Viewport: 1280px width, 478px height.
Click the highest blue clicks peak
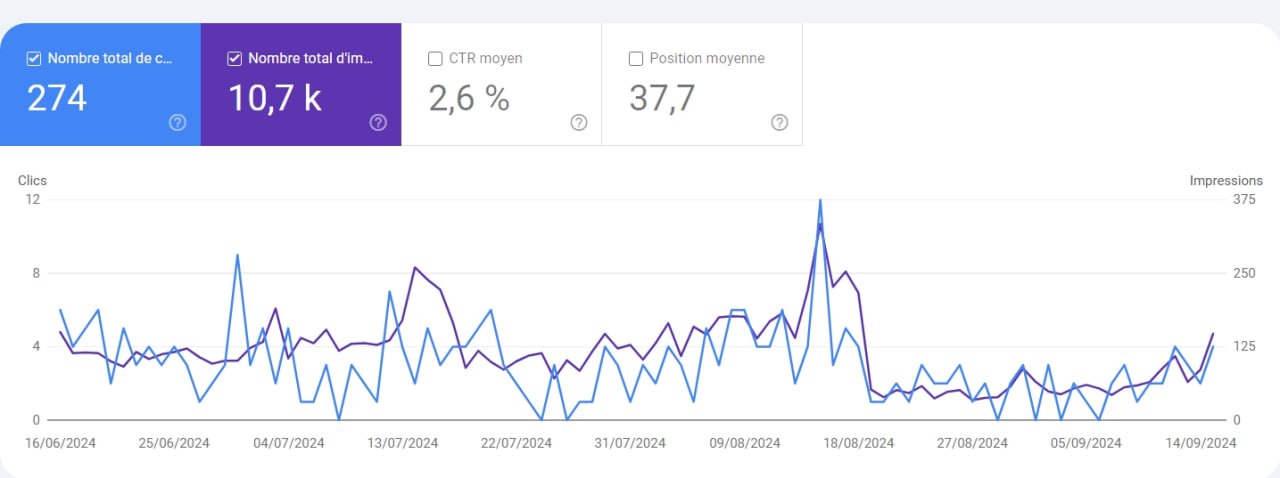(x=820, y=200)
